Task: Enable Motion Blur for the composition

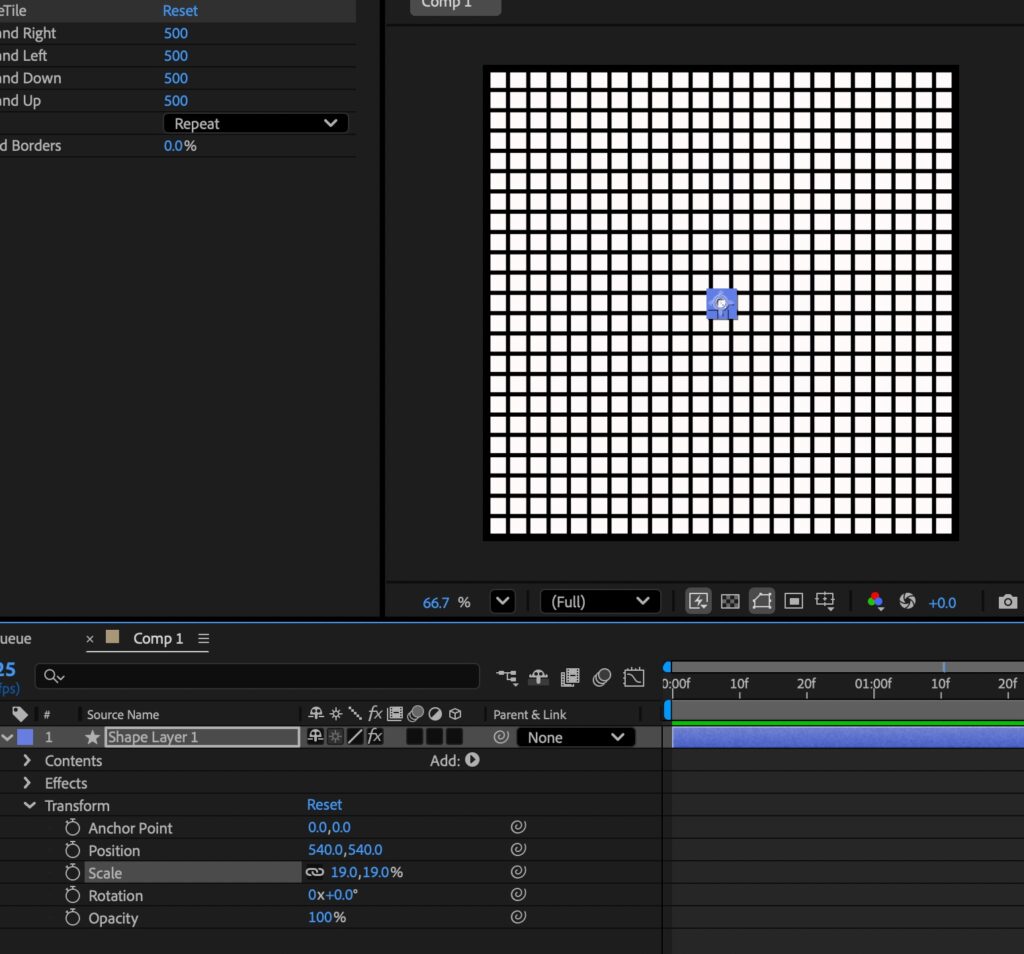Action: (601, 677)
